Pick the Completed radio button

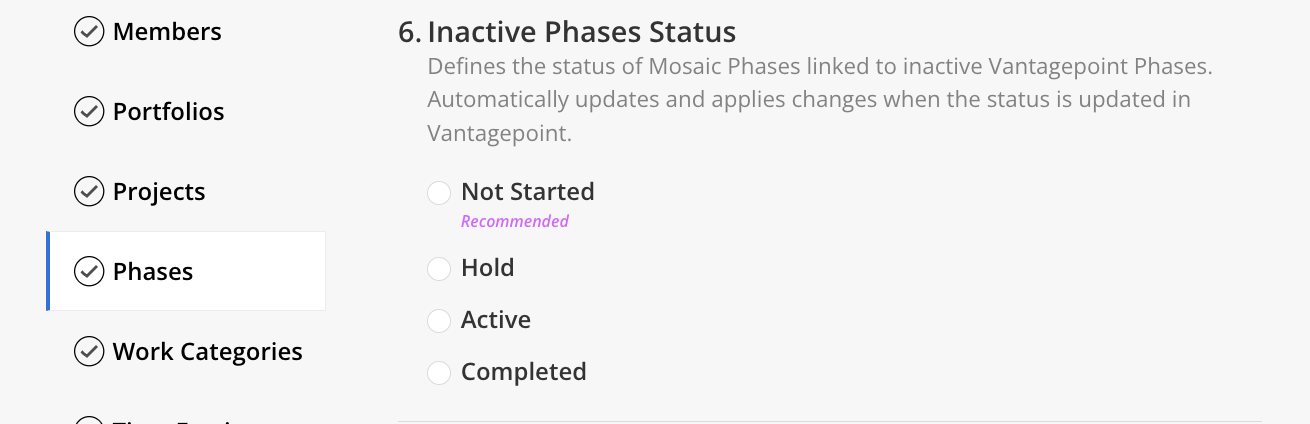(439, 373)
